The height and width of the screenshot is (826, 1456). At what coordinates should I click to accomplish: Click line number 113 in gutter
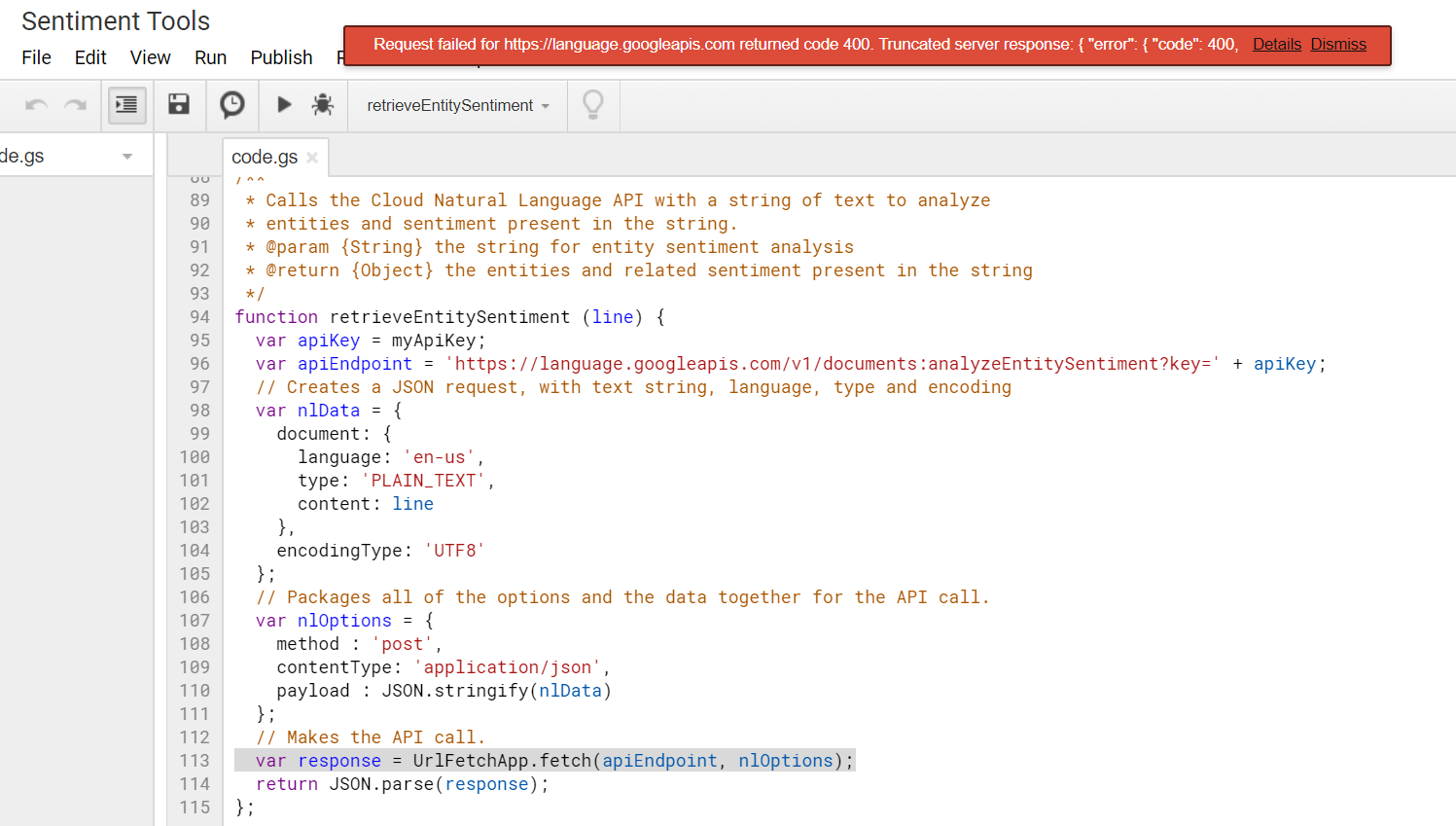coord(195,761)
